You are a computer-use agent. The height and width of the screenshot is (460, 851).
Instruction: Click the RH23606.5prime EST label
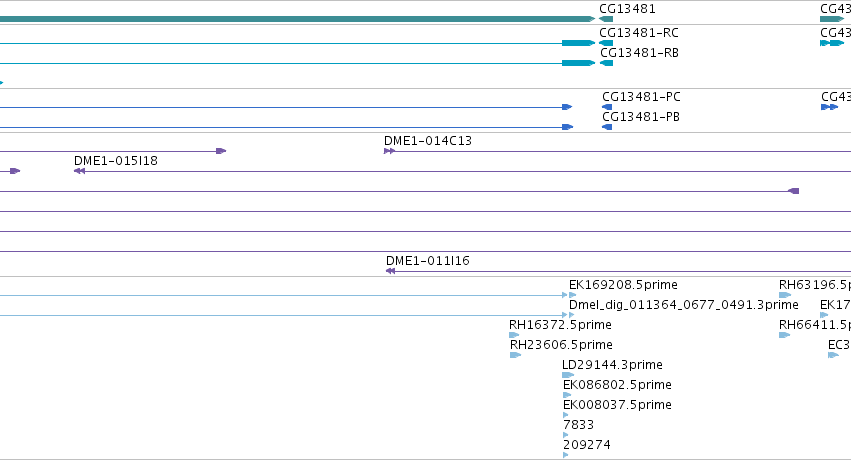point(561,345)
